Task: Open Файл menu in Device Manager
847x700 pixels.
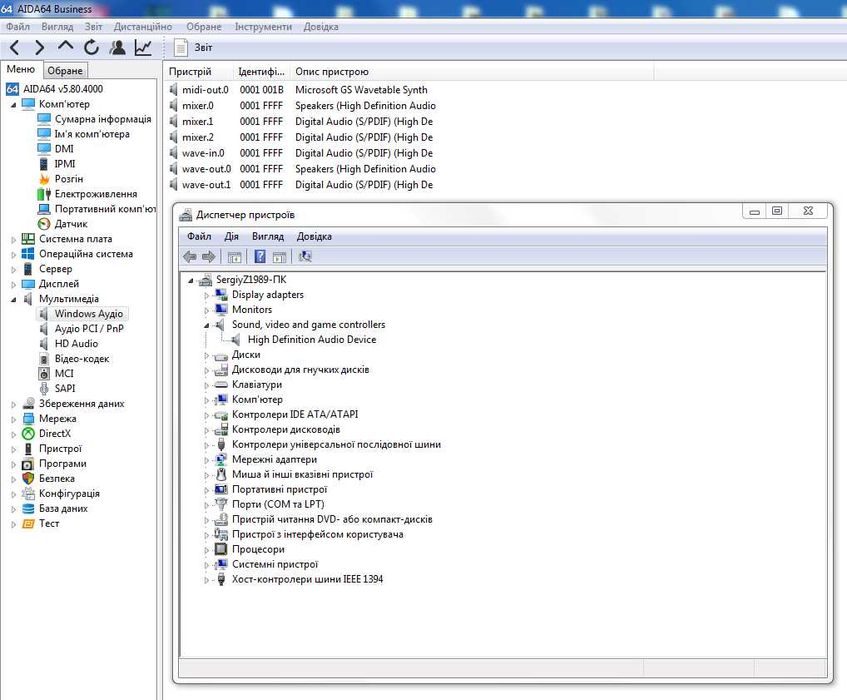Action: [199, 236]
